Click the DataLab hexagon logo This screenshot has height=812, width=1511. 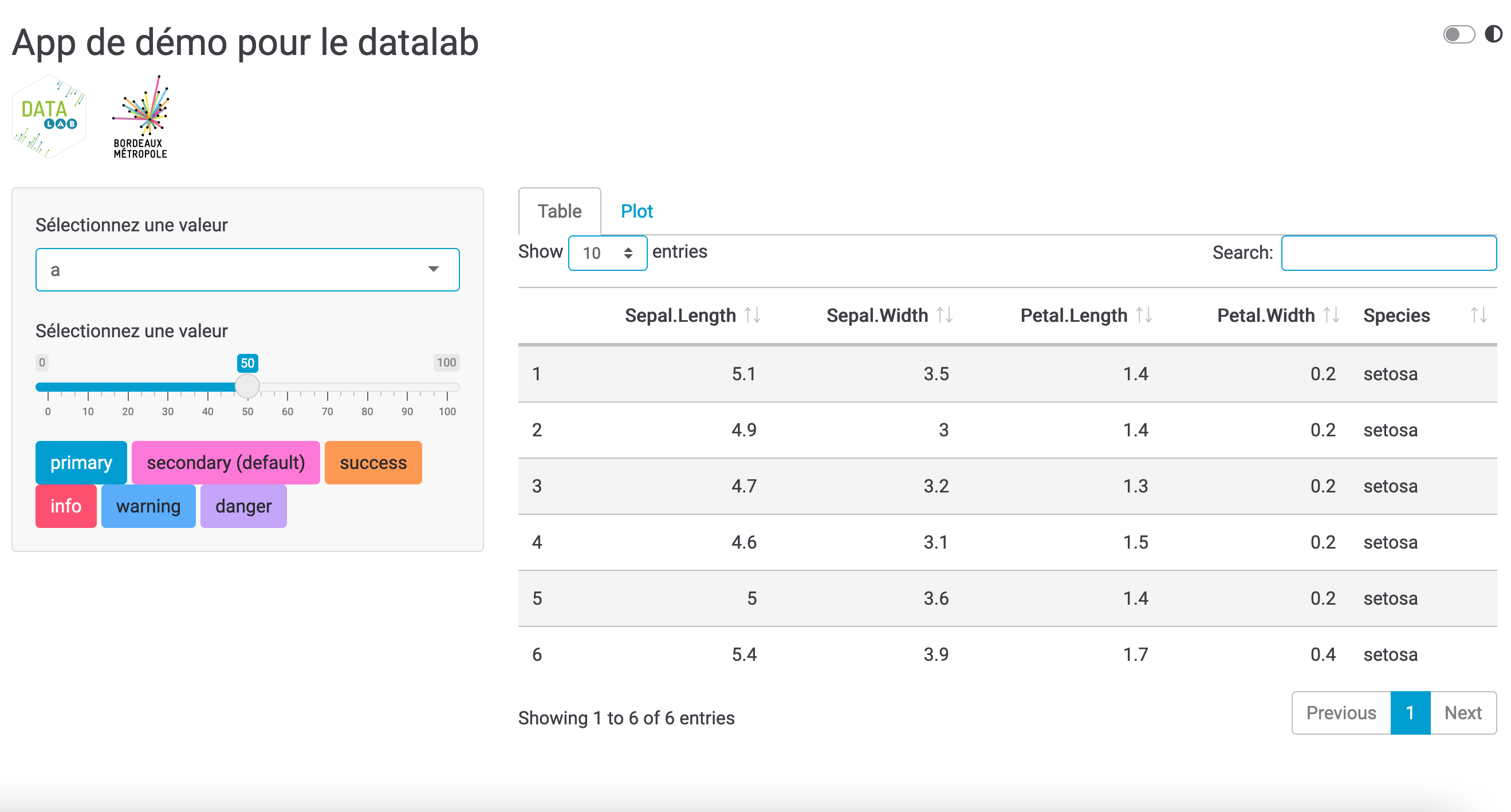click(x=49, y=117)
